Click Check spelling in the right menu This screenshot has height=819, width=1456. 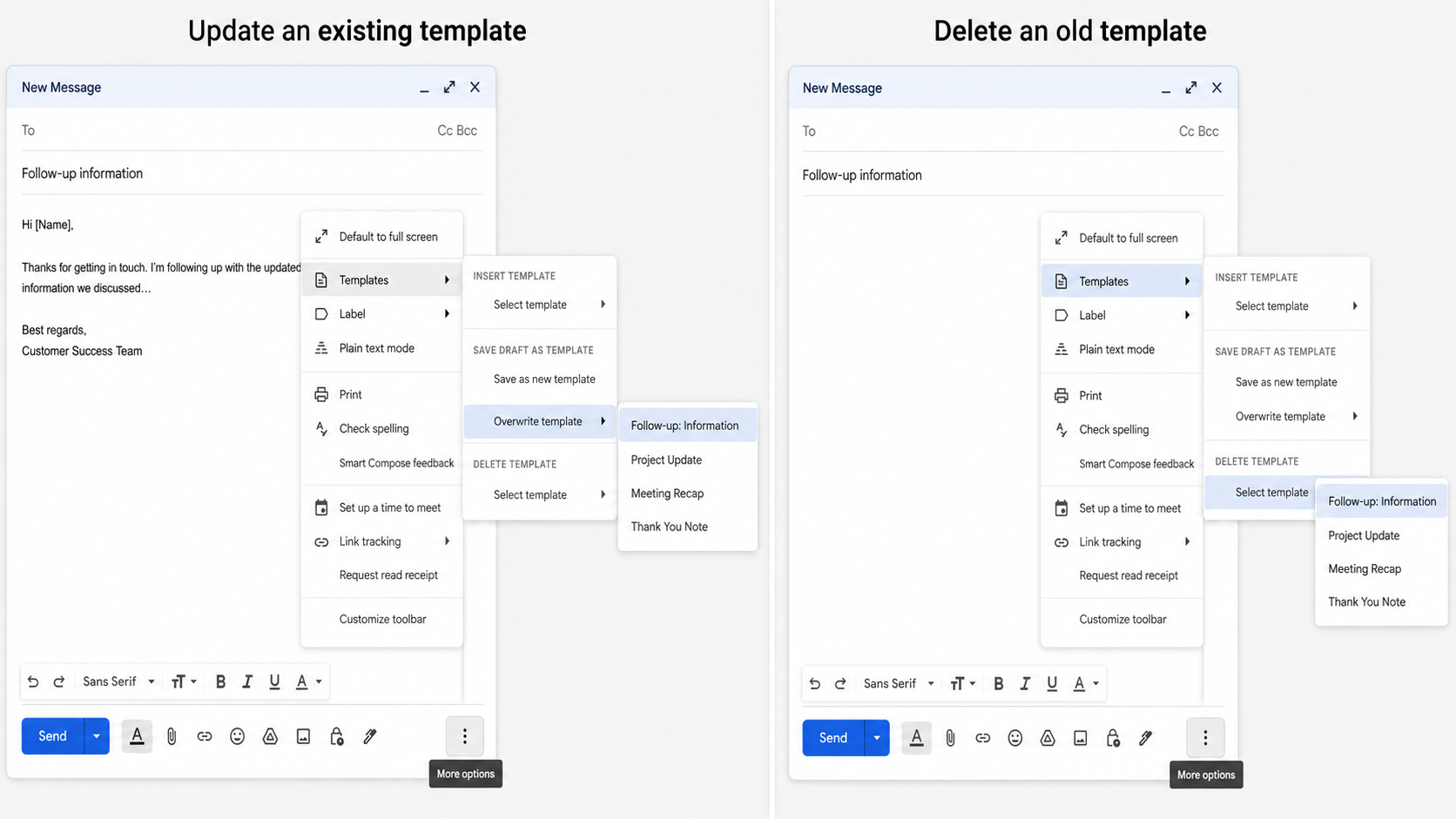(x=1122, y=429)
